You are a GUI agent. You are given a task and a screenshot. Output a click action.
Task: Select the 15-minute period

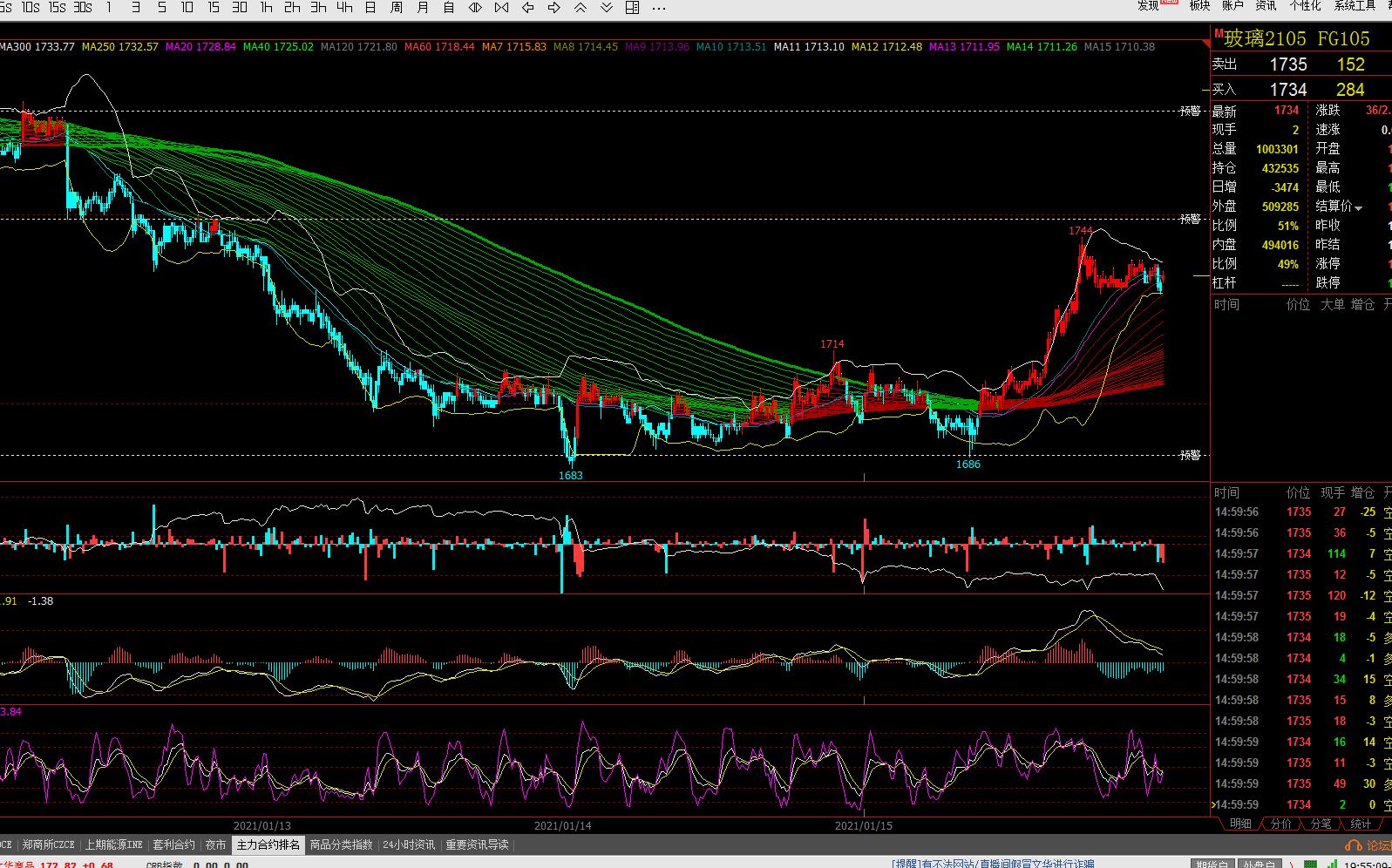(x=214, y=7)
